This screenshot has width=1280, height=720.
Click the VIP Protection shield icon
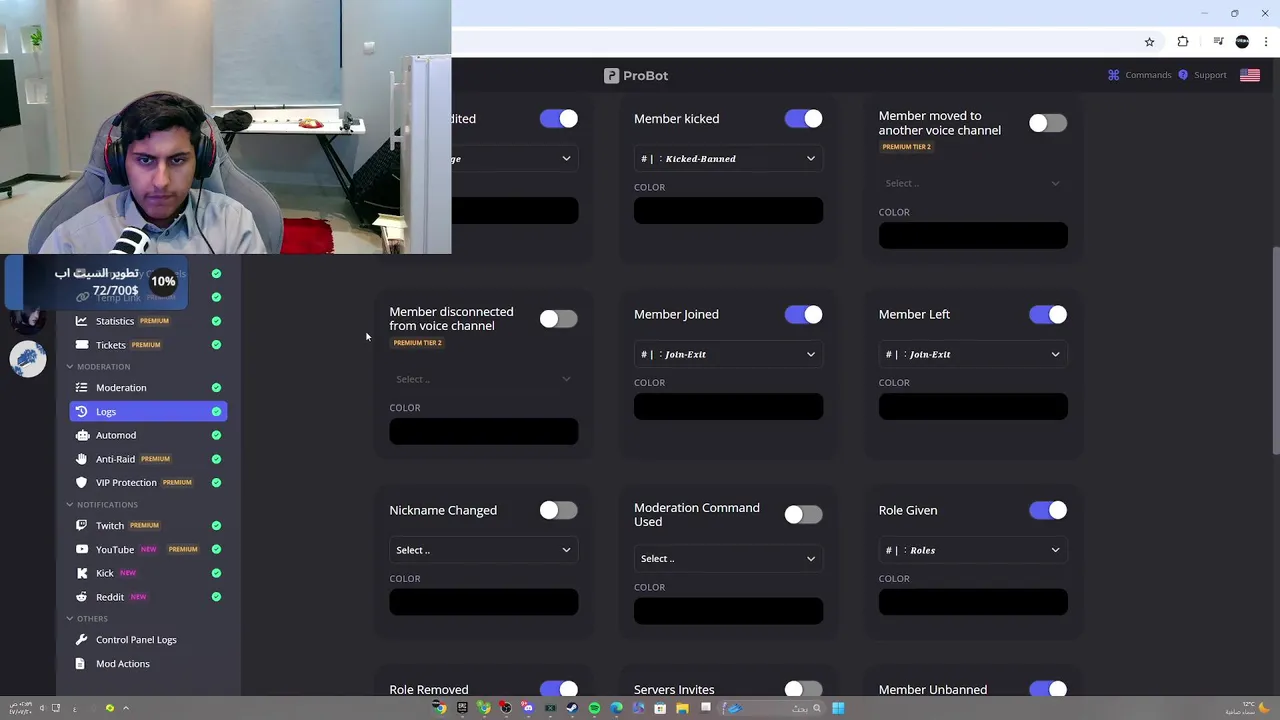click(x=81, y=483)
